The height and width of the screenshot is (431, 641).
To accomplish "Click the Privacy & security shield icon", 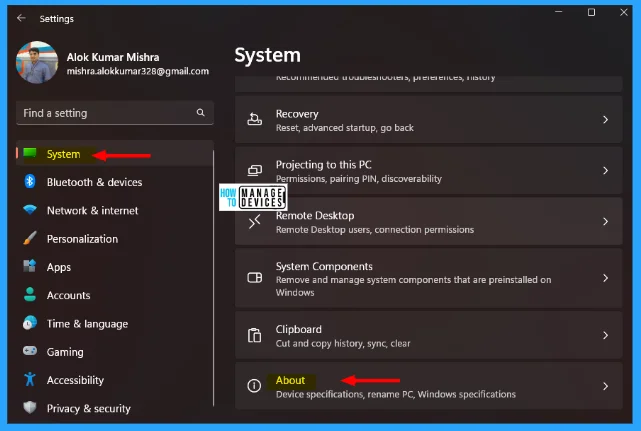I will (x=30, y=407).
